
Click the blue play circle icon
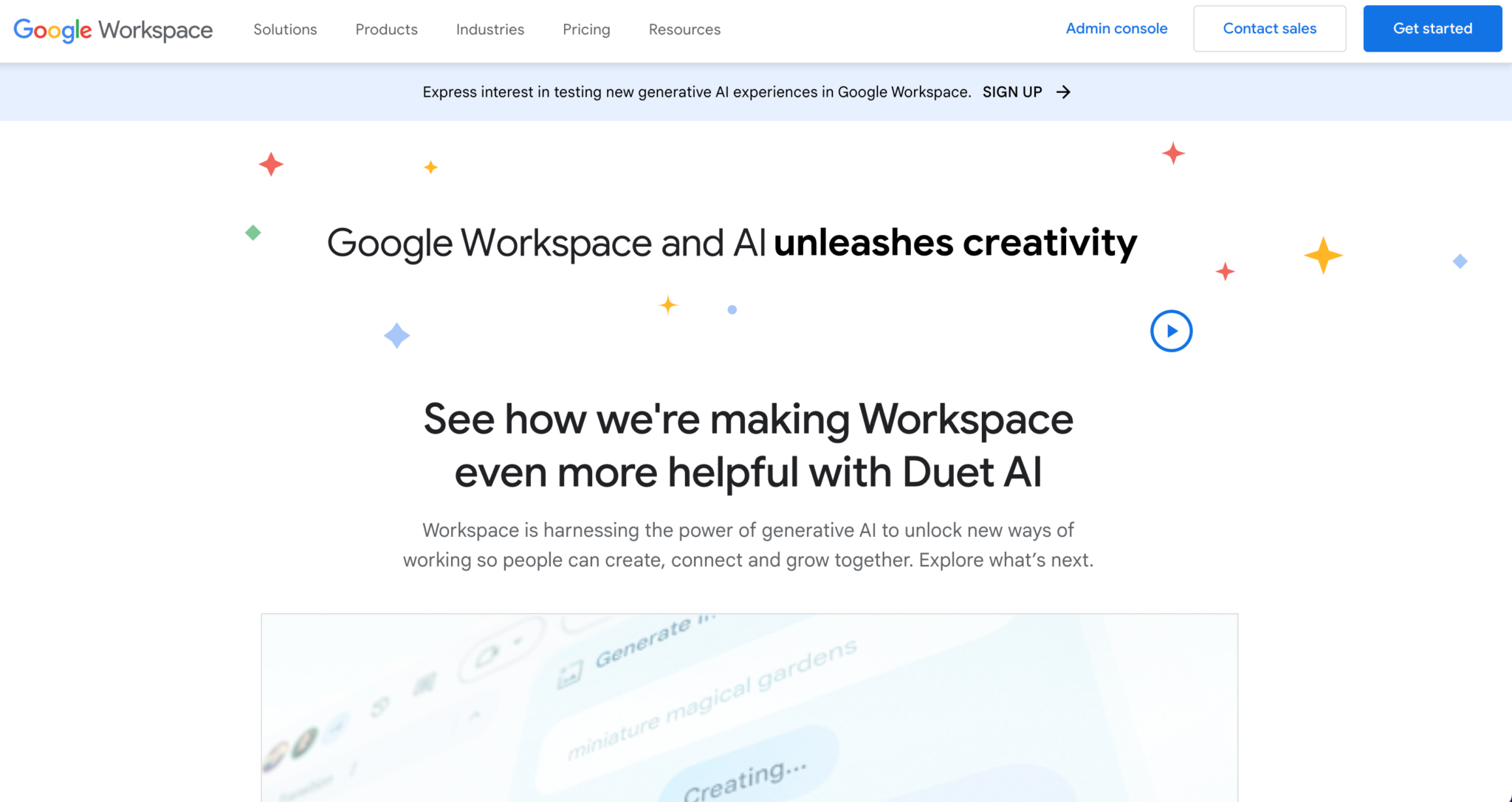point(1171,331)
